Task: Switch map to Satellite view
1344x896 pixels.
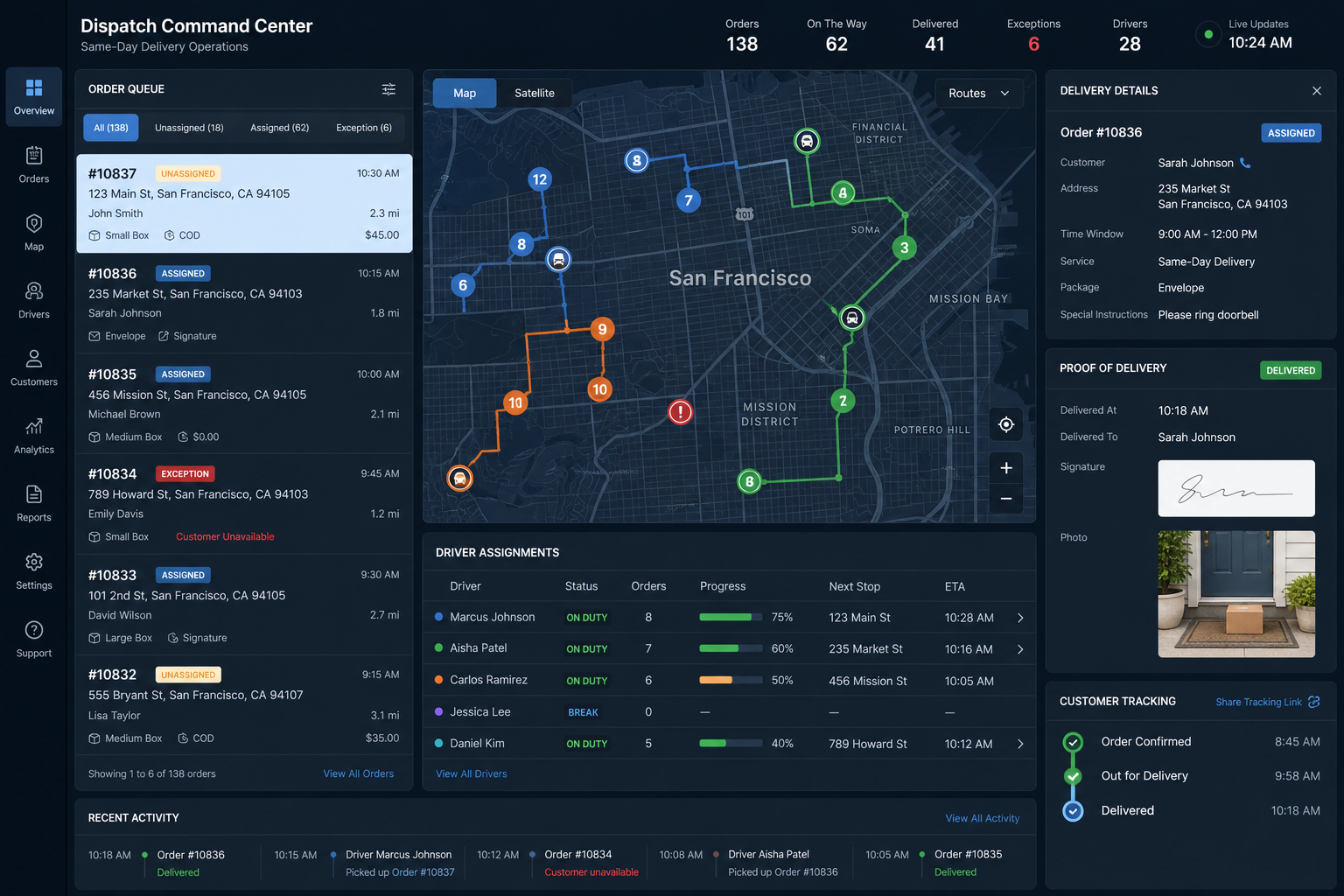Action: (x=535, y=93)
